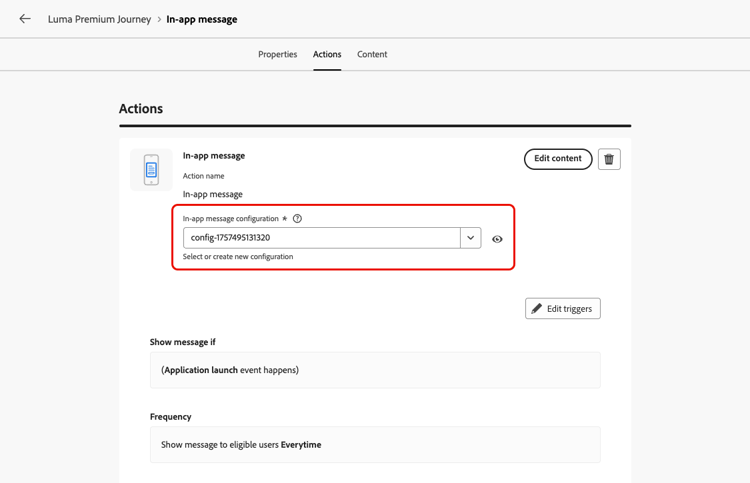This screenshot has width=750, height=483.
Task: Open the Content tab
Action: [x=372, y=54]
